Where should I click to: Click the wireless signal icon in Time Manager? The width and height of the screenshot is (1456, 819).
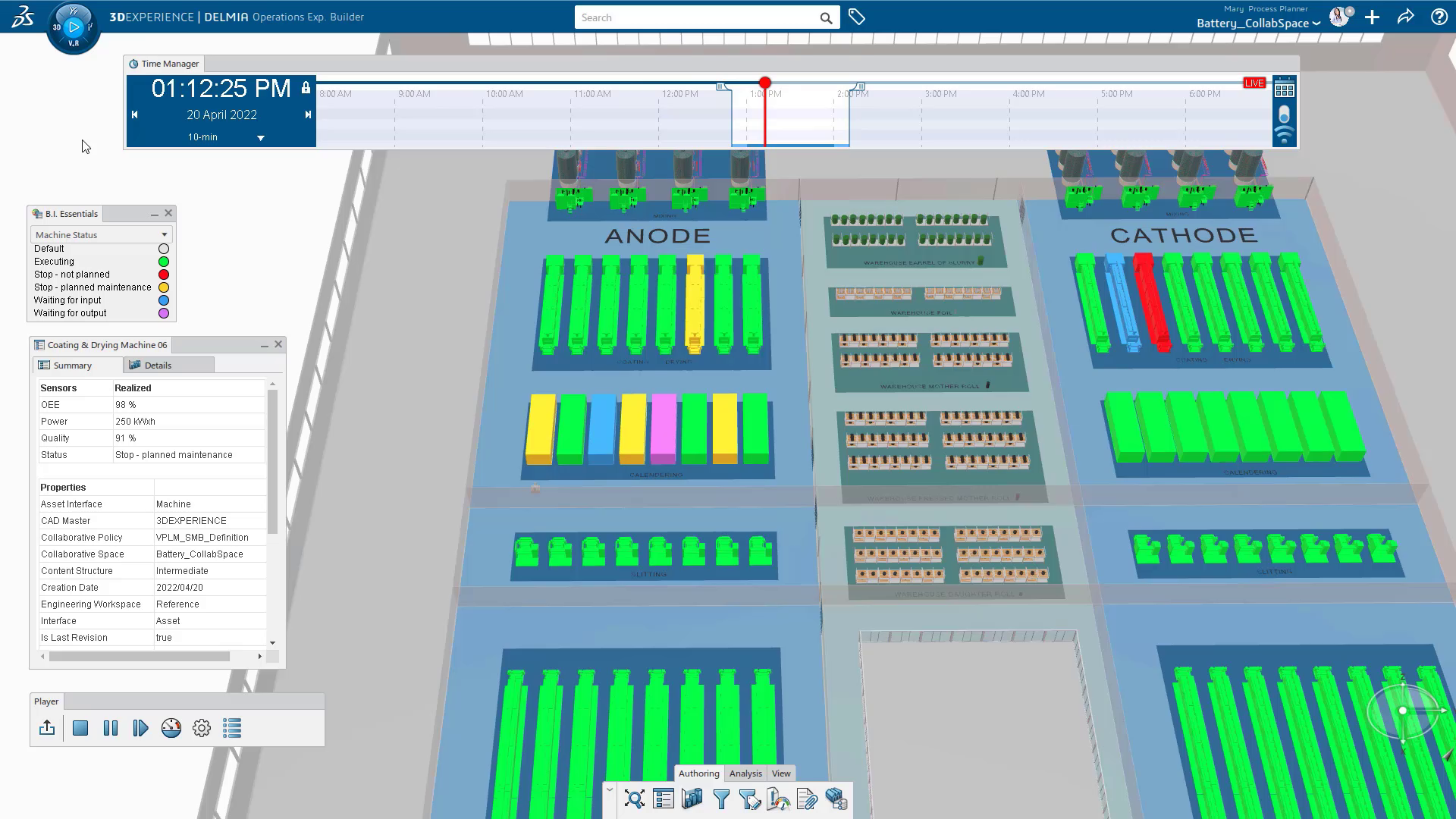1284,136
